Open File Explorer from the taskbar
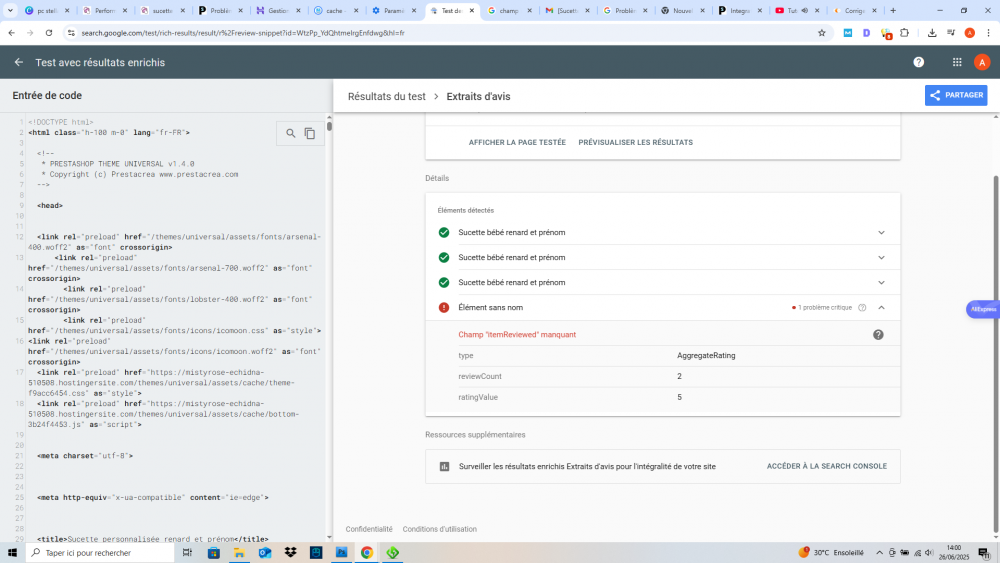 click(x=239, y=553)
